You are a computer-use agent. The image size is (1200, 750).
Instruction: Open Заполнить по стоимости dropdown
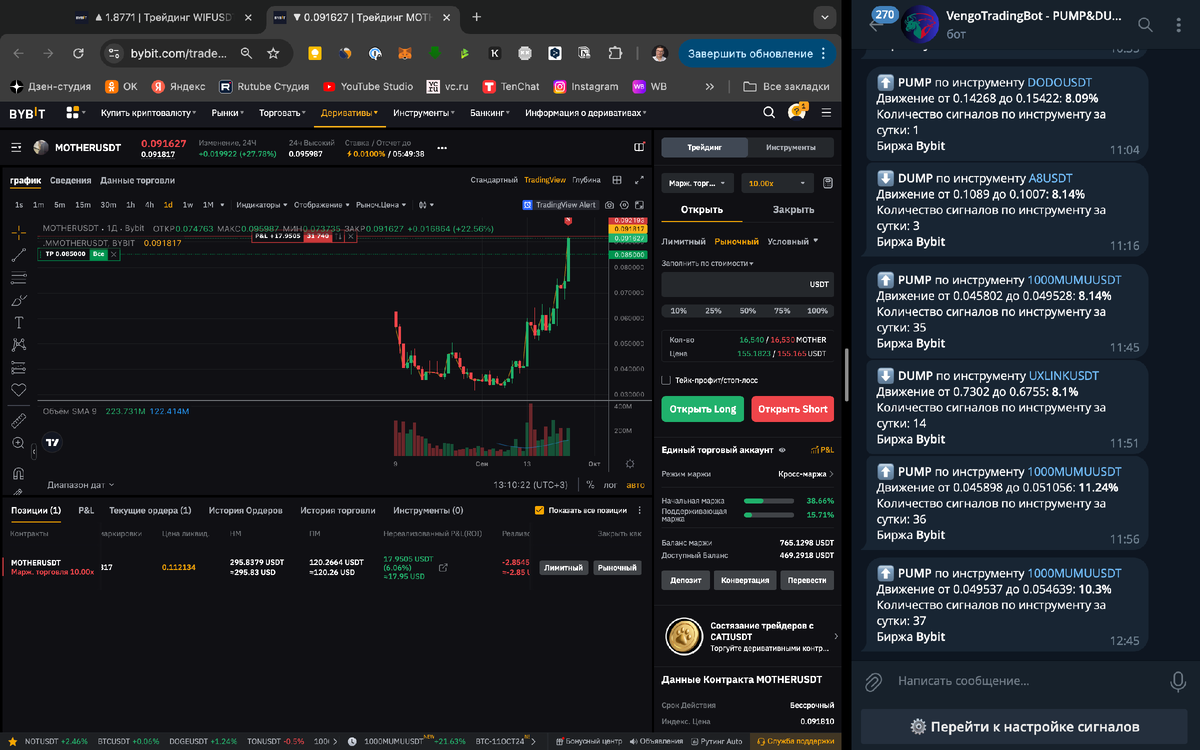(708, 263)
